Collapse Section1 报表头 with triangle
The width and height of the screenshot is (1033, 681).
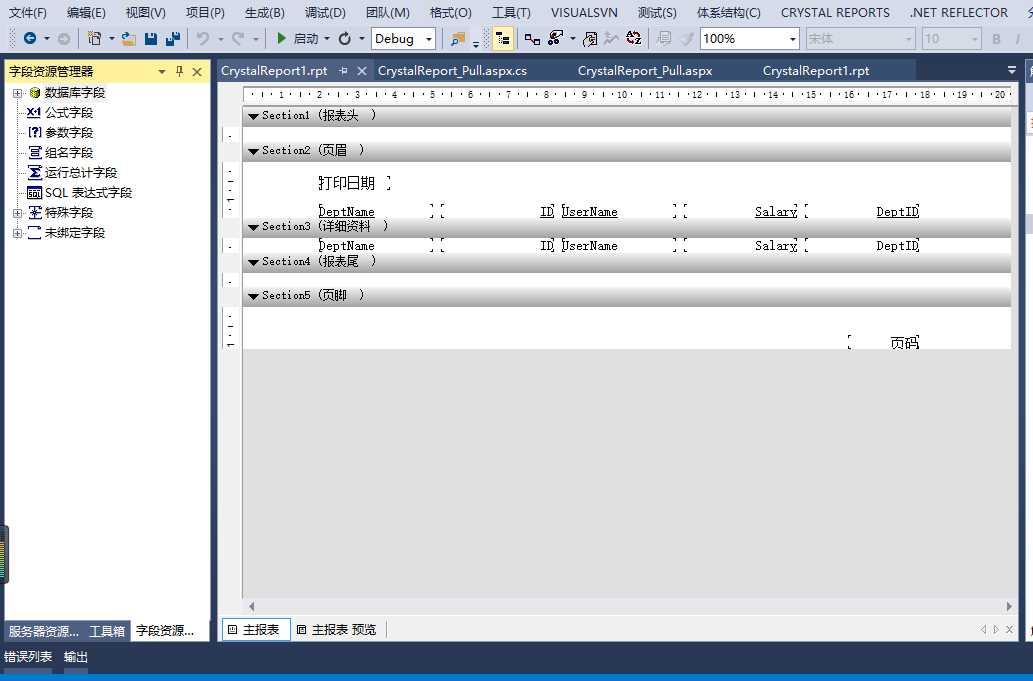253,116
